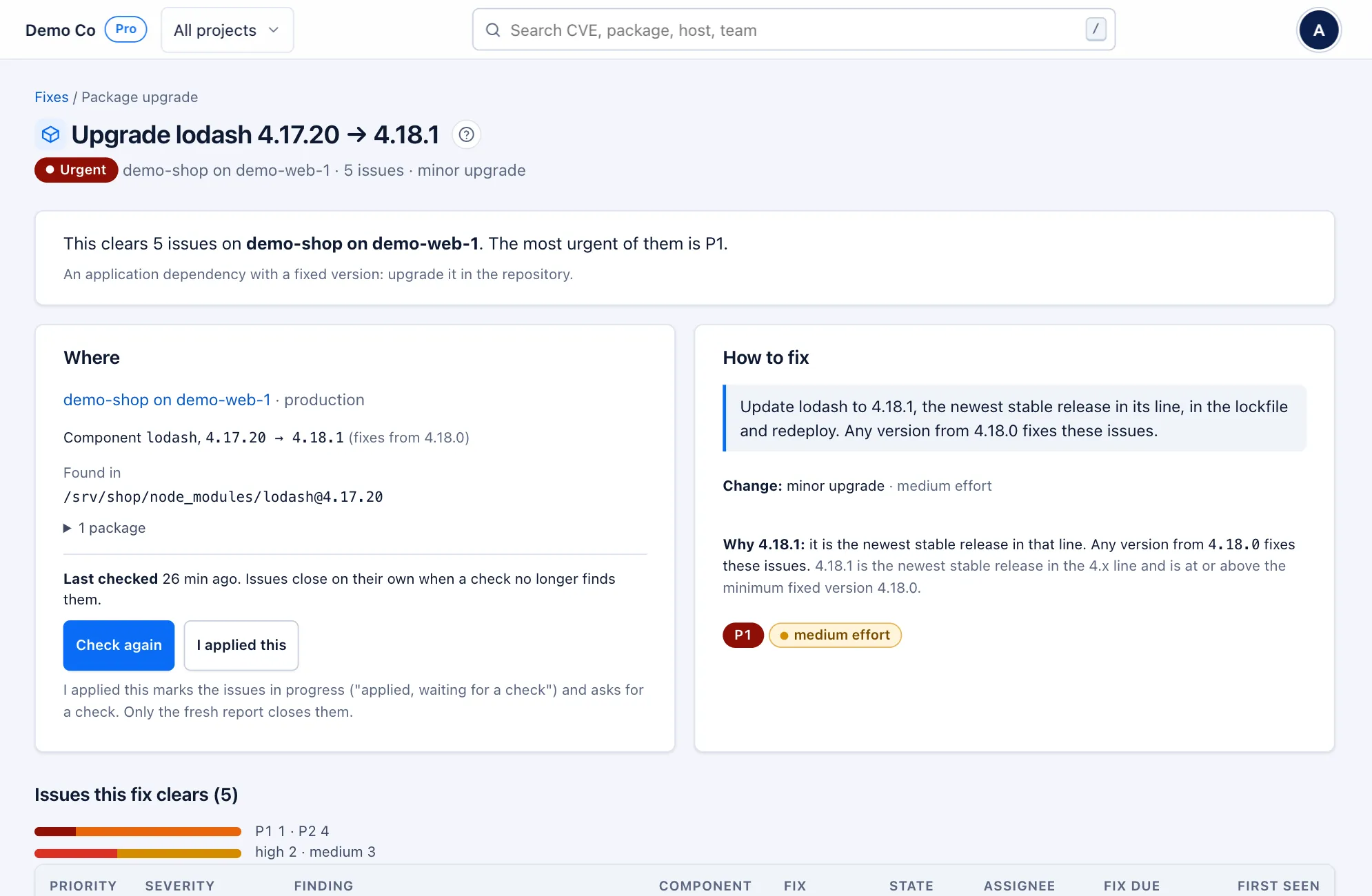Click the medium effort pill
The height and width of the screenshot is (896, 1372).
[835, 635]
